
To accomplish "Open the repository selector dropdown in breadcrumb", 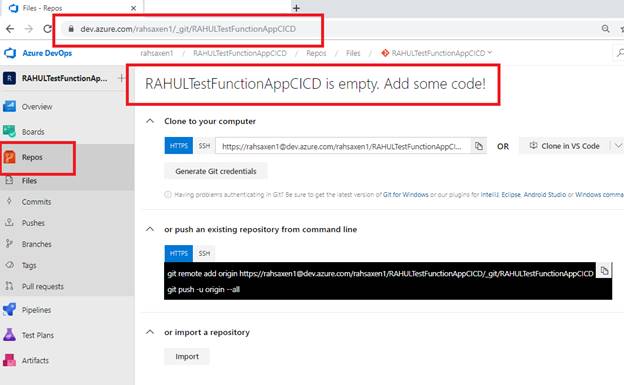I will 437,53.
